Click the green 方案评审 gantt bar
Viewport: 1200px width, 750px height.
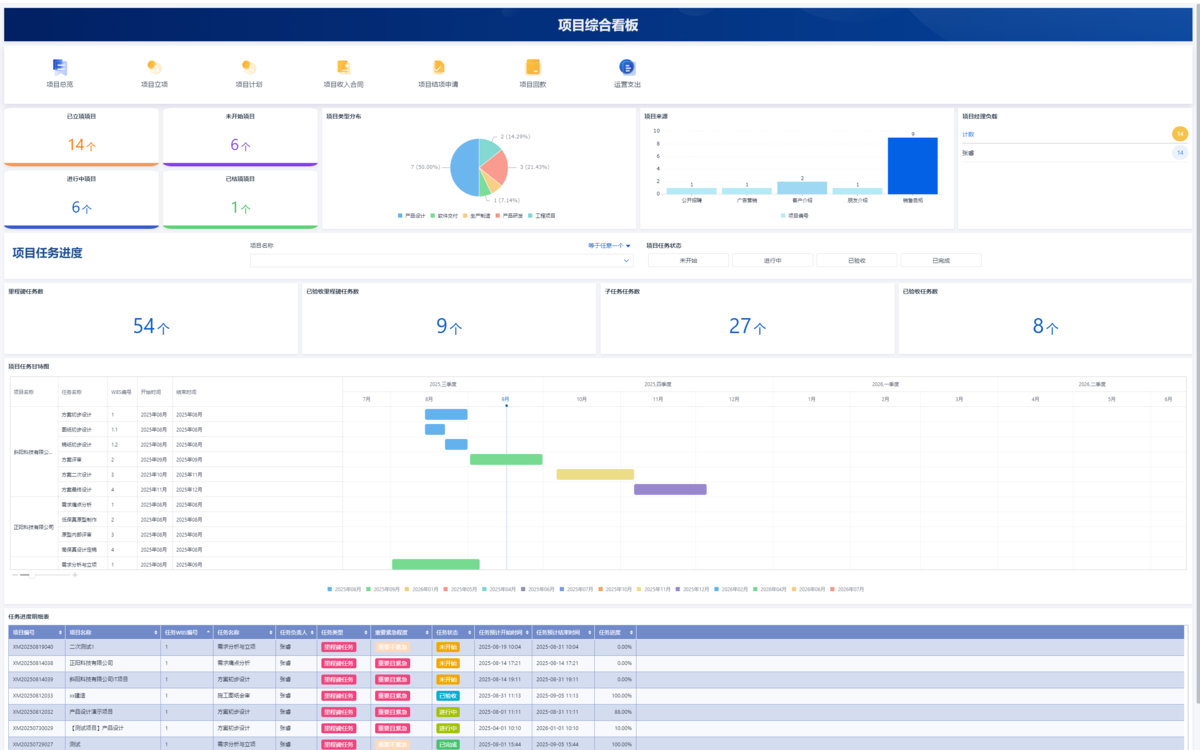(x=506, y=459)
